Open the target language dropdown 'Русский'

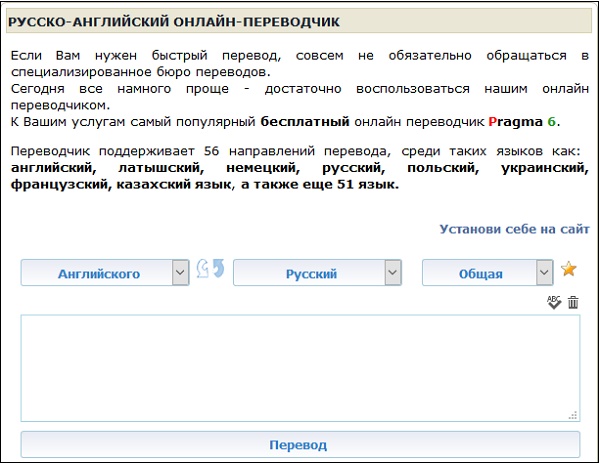pyautogui.click(x=310, y=273)
